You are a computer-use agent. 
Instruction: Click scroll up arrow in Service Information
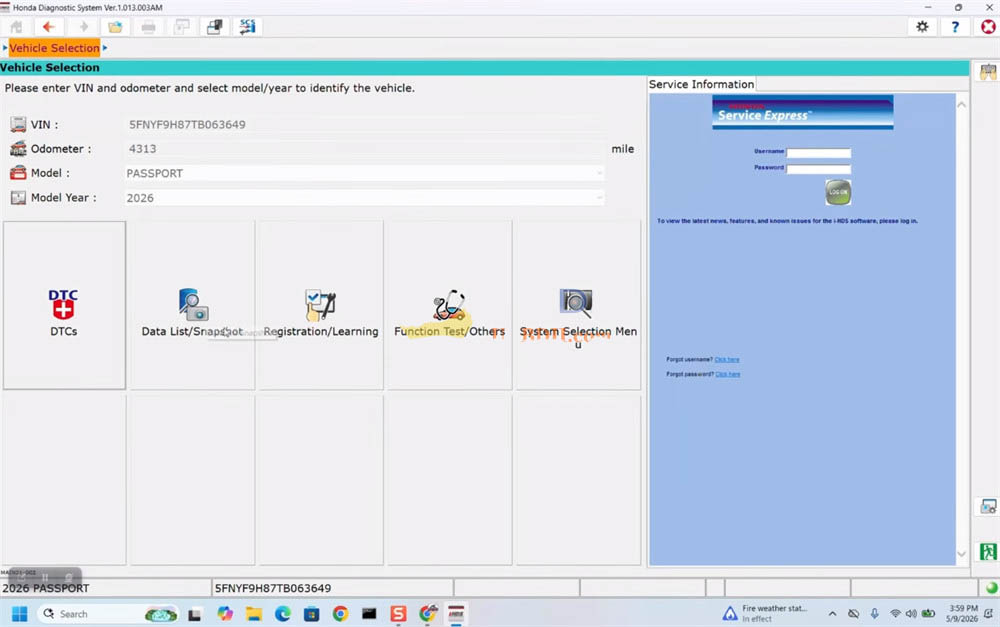(962, 105)
